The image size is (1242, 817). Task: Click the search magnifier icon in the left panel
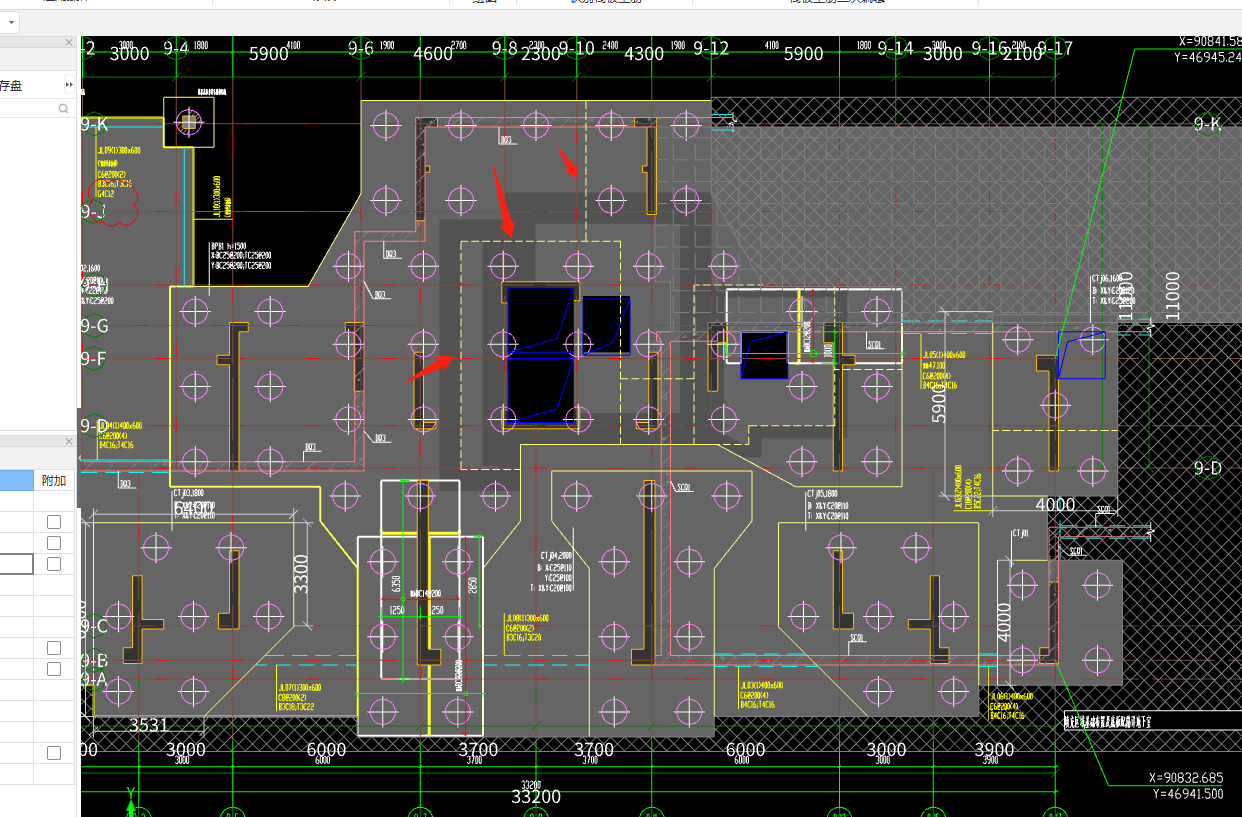tap(64, 108)
